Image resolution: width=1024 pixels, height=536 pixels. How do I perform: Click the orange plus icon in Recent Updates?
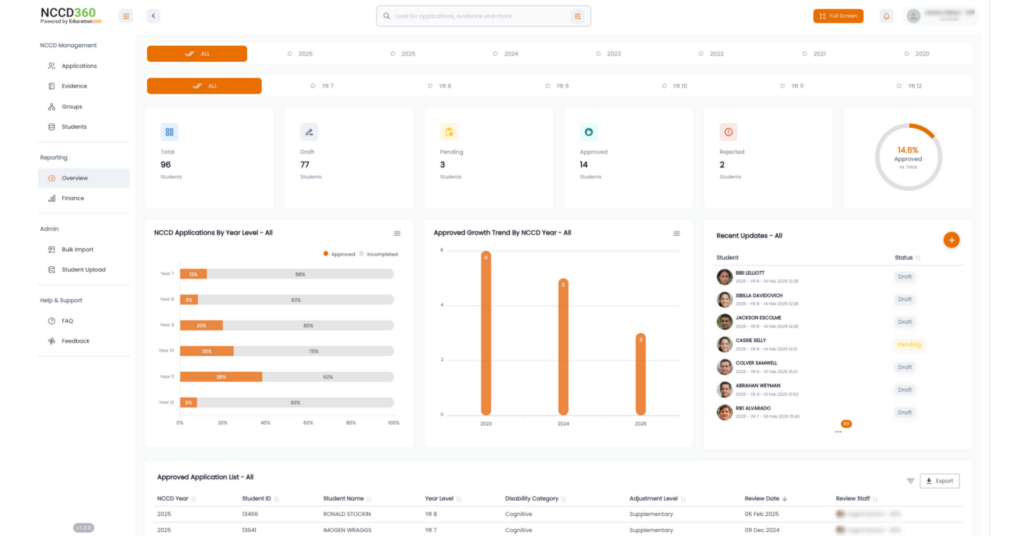(951, 240)
